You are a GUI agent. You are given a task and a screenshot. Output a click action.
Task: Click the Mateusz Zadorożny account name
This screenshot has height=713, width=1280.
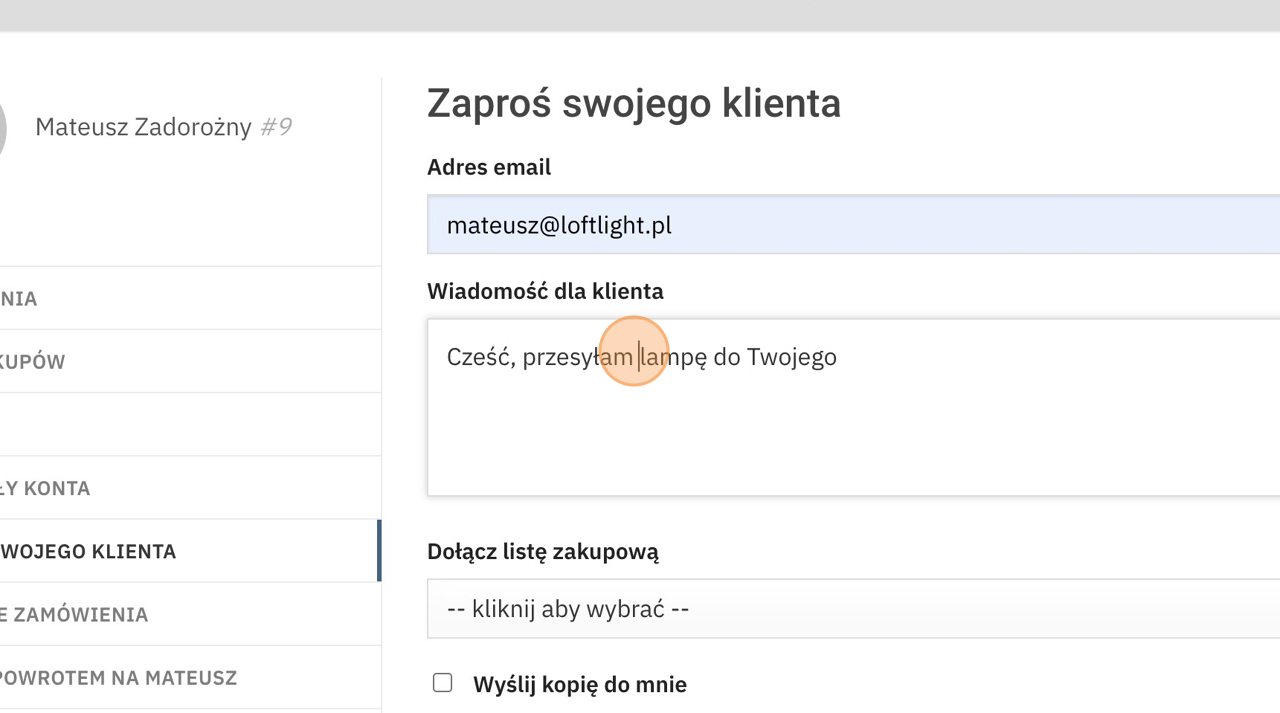[x=143, y=127]
